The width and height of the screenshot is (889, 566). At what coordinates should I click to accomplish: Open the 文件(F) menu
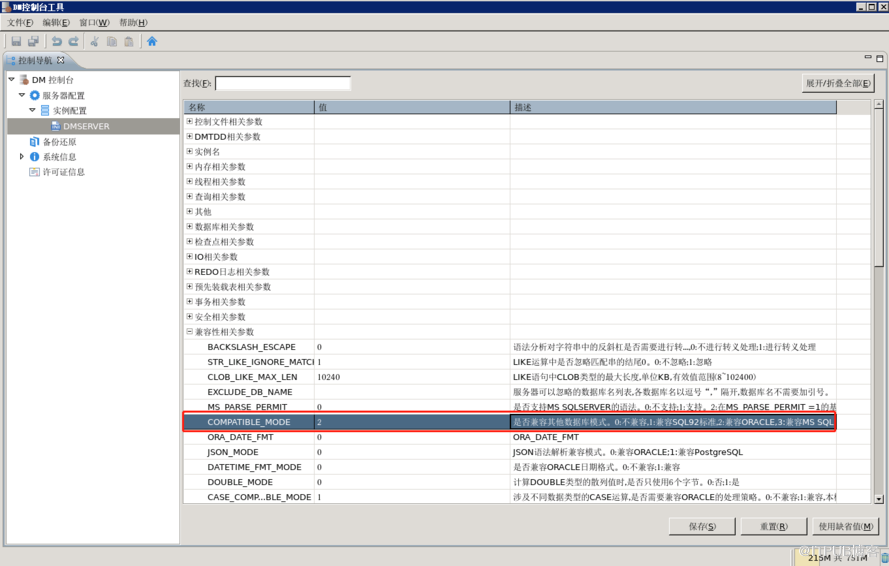[x=20, y=22]
